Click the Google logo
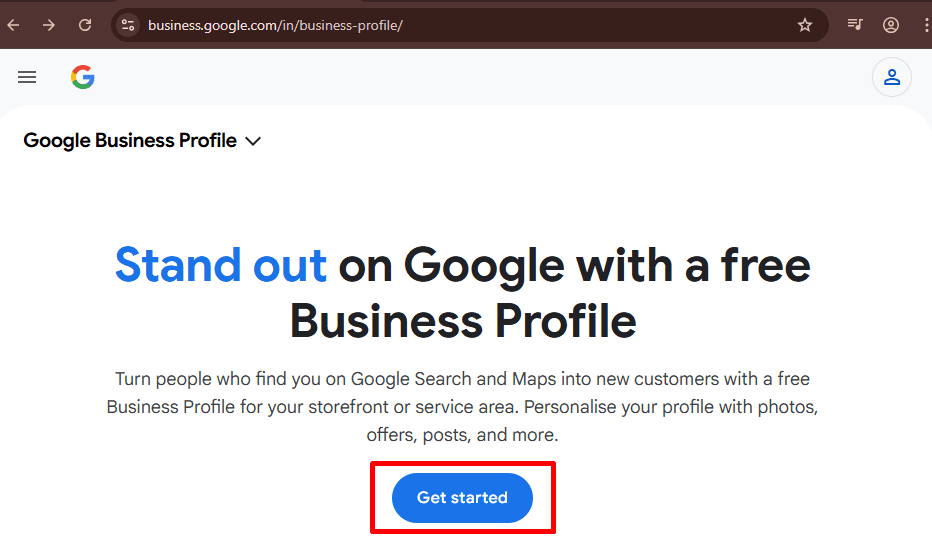The height and width of the screenshot is (542, 932). 83,77
